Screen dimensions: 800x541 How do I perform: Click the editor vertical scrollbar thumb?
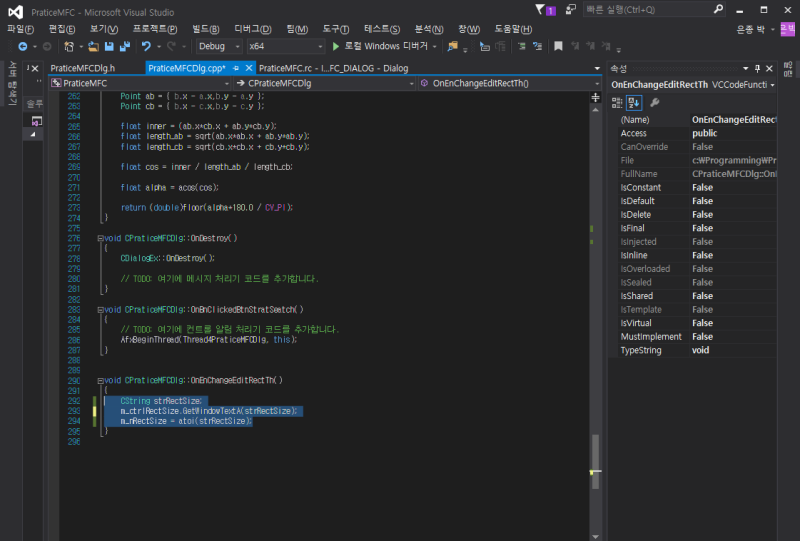coord(595,461)
